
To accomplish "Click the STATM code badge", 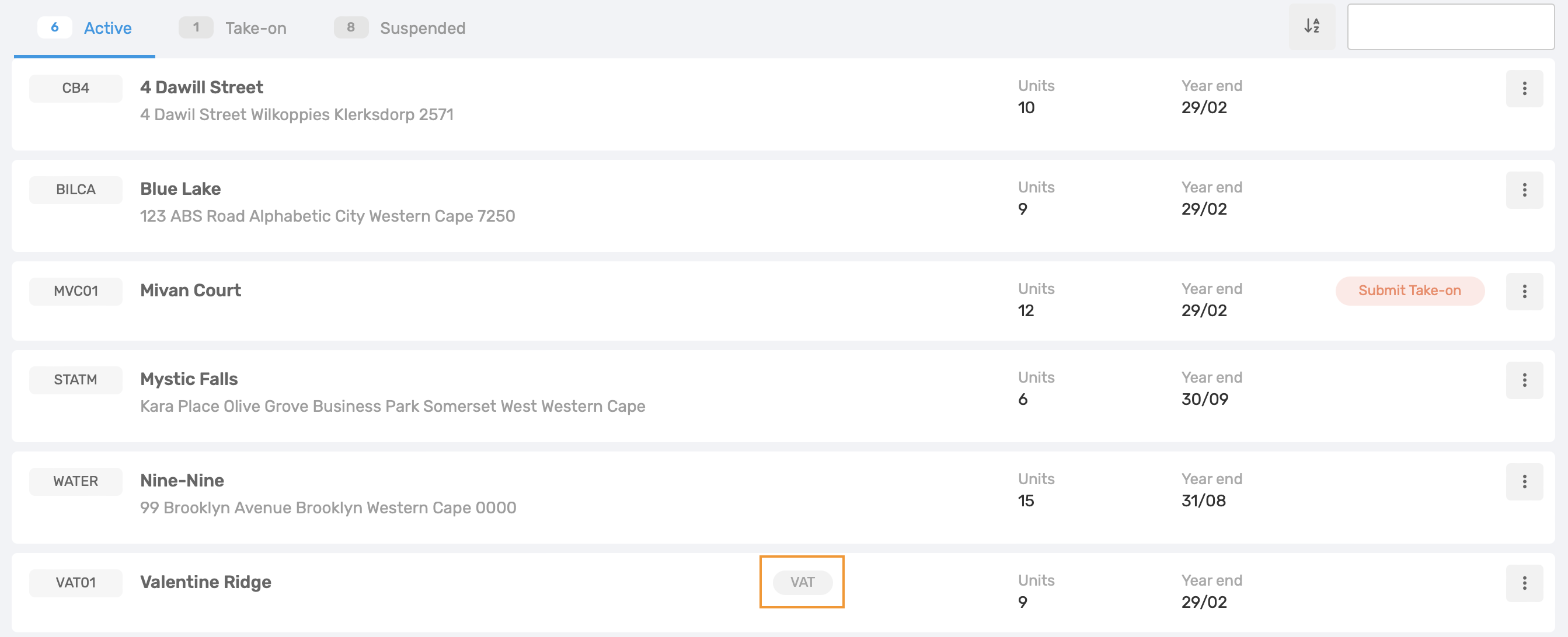I will point(75,380).
